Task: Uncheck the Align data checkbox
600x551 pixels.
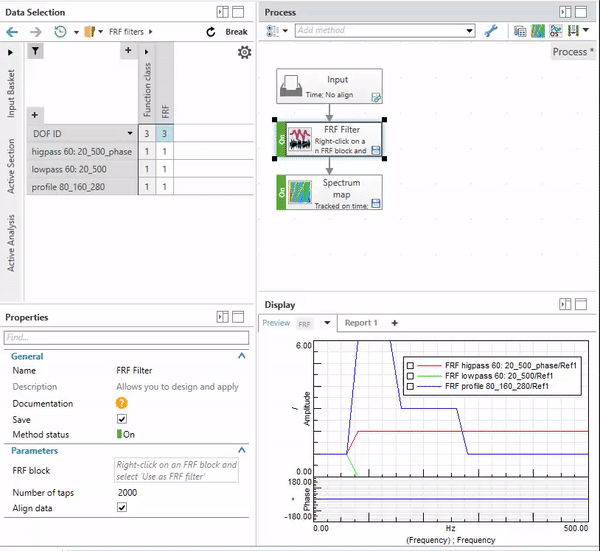Action: [x=122, y=508]
